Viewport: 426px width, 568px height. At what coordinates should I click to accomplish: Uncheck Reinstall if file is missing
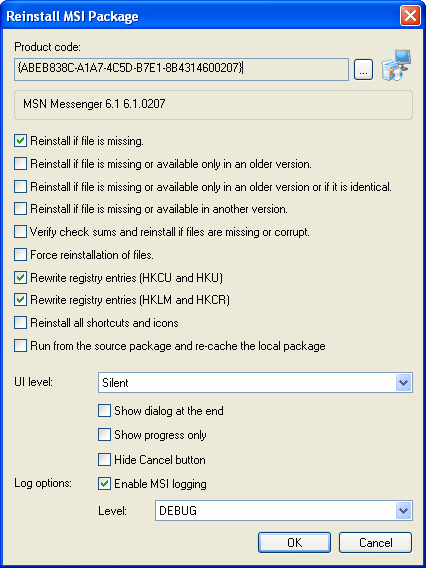coord(21,141)
